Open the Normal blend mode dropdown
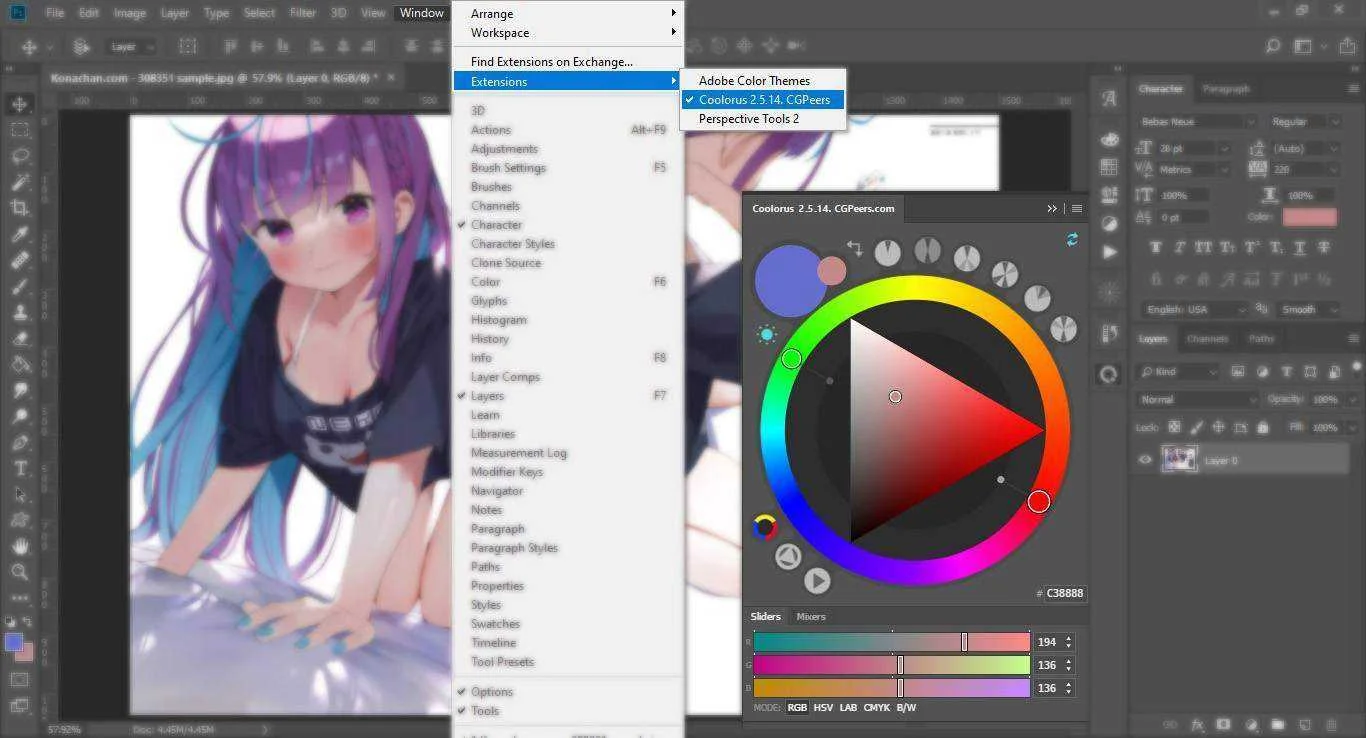This screenshot has width=1366, height=738. click(1198, 399)
